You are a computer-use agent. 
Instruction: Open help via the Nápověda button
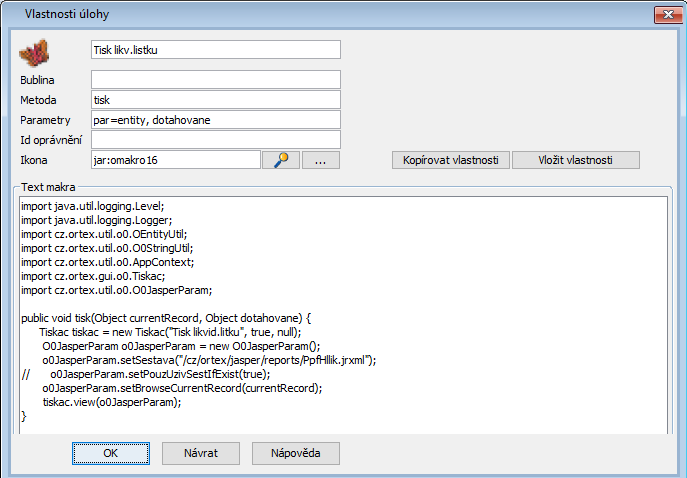(295, 453)
